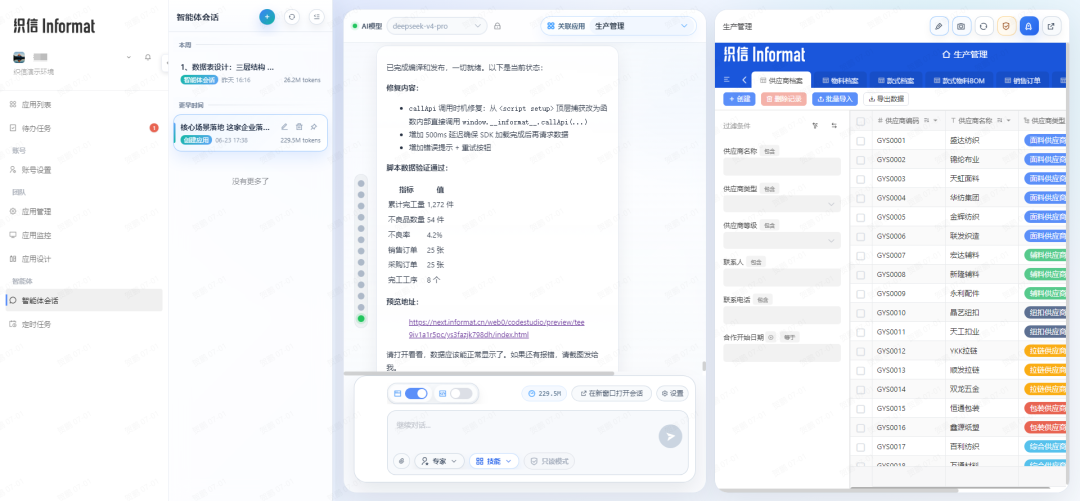Open the 专家 dropdown in the chat box
The width and height of the screenshot is (1080, 501).
pos(439,461)
